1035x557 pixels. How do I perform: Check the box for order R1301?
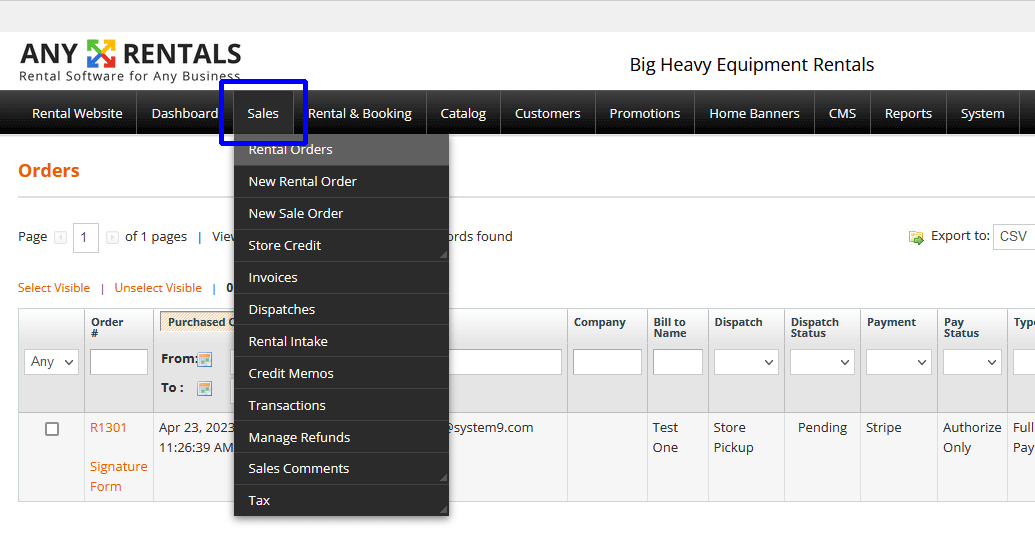[x=52, y=429]
